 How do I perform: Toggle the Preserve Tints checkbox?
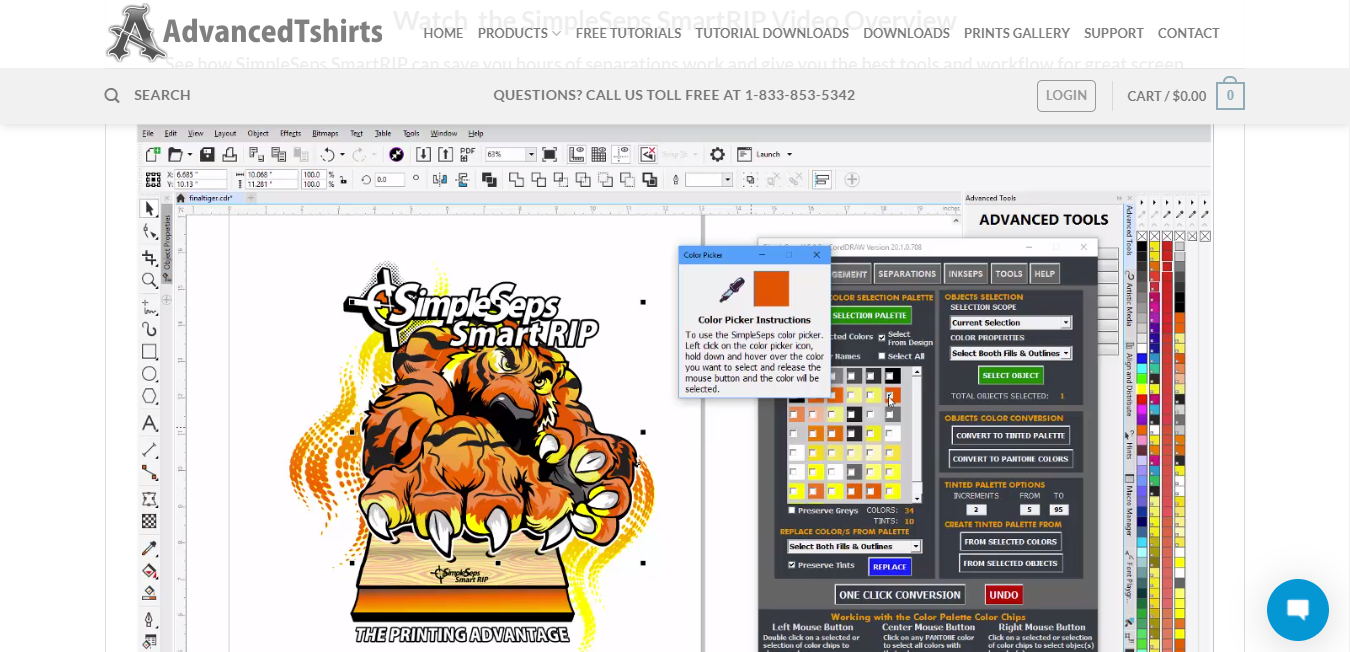[792, 565]
